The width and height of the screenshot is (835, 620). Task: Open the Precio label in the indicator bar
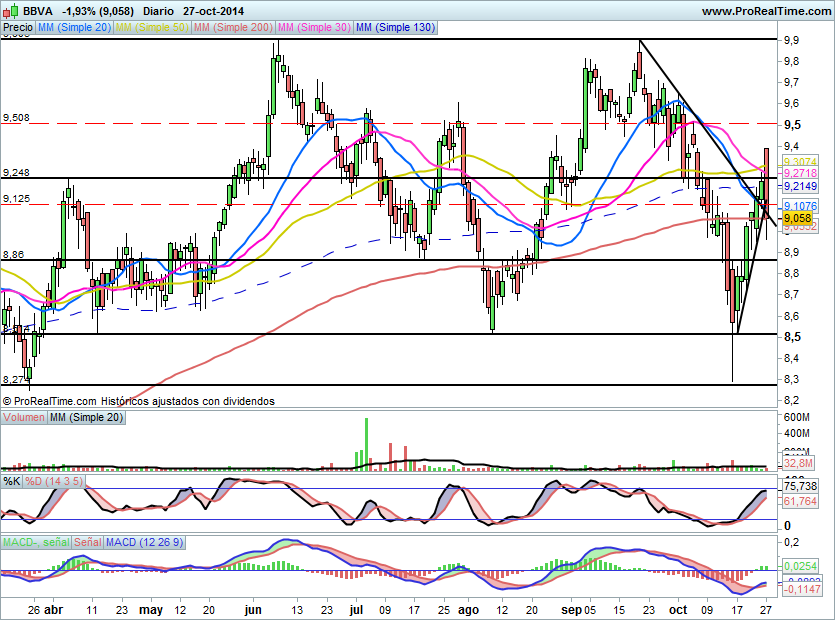[17, 28]
